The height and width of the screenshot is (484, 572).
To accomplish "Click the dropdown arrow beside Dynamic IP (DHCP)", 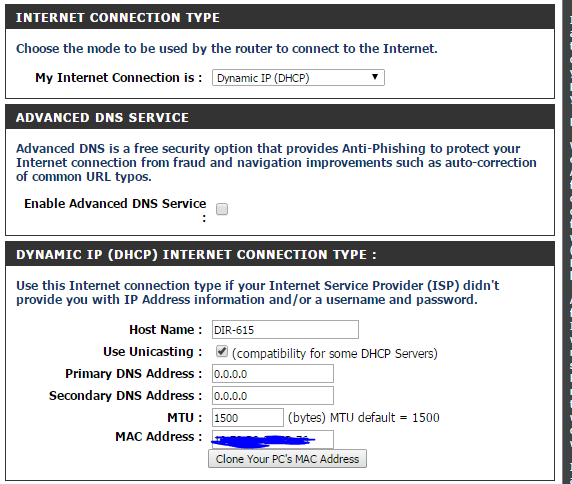I will click(375, 77).
